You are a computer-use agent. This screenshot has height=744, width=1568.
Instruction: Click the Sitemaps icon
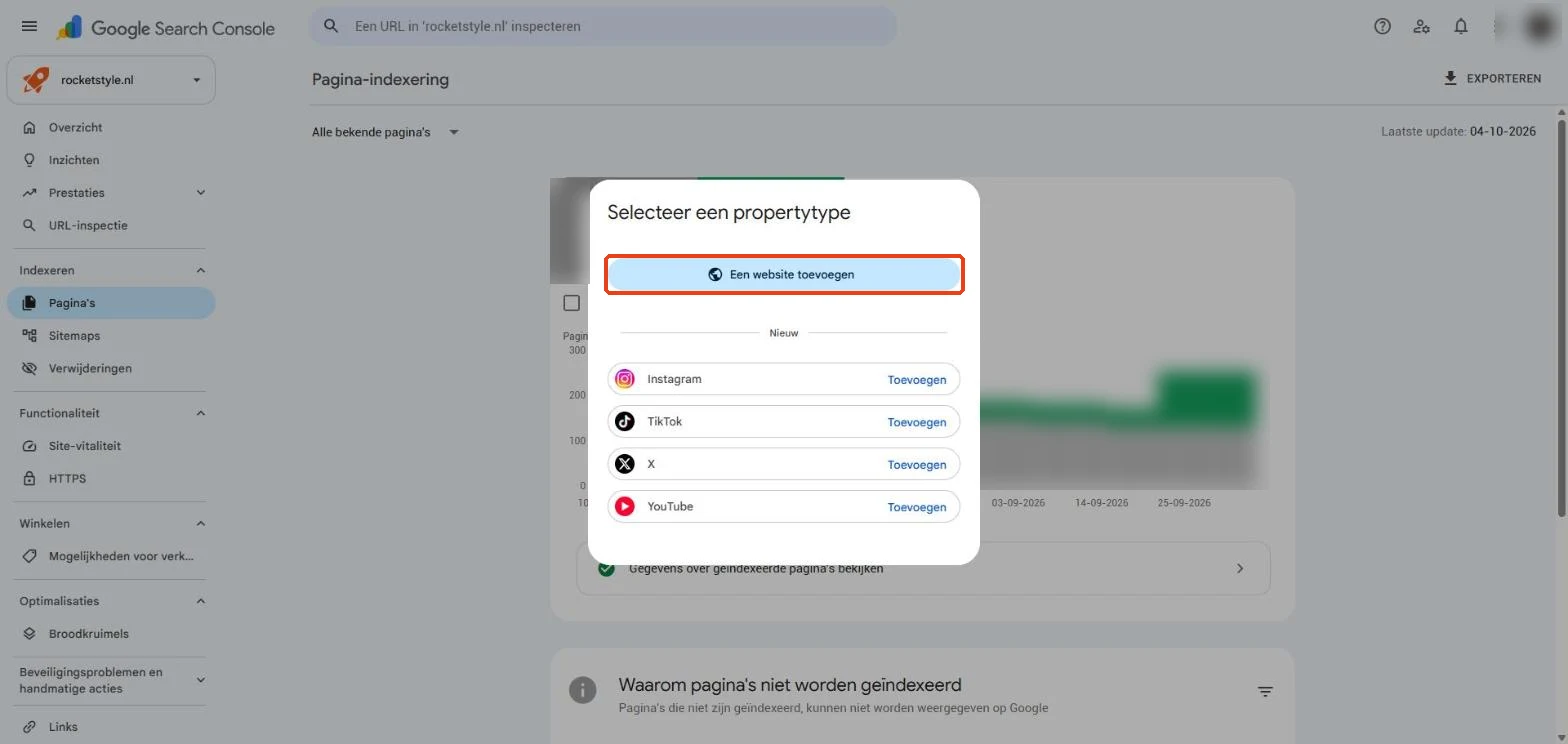(x=29, y=336)
